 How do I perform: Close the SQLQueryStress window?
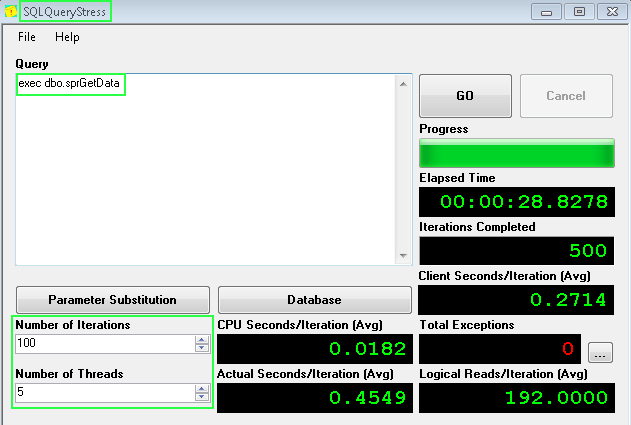click(x=612, y=12)
